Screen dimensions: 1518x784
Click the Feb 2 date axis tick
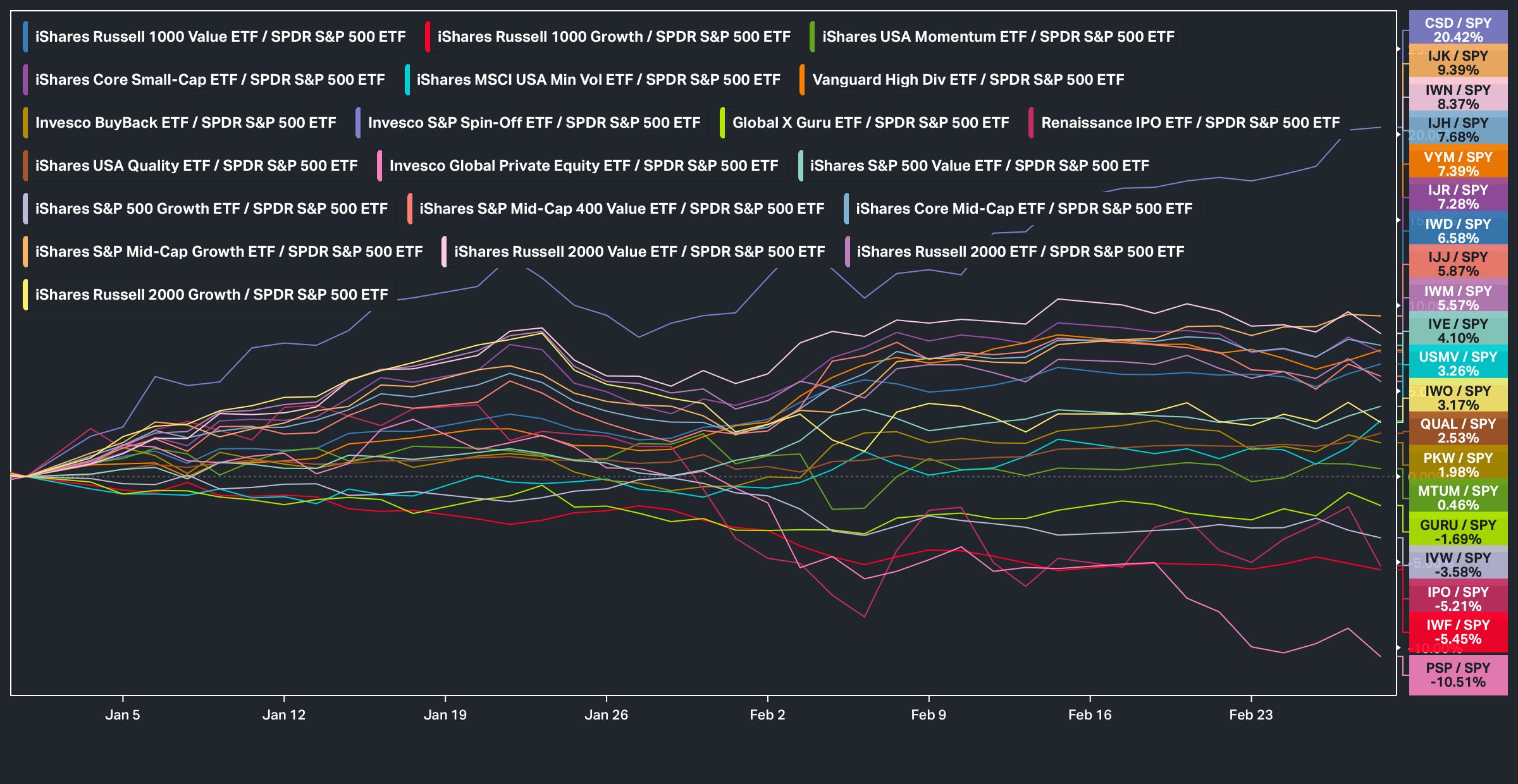[x=767, y=714]
